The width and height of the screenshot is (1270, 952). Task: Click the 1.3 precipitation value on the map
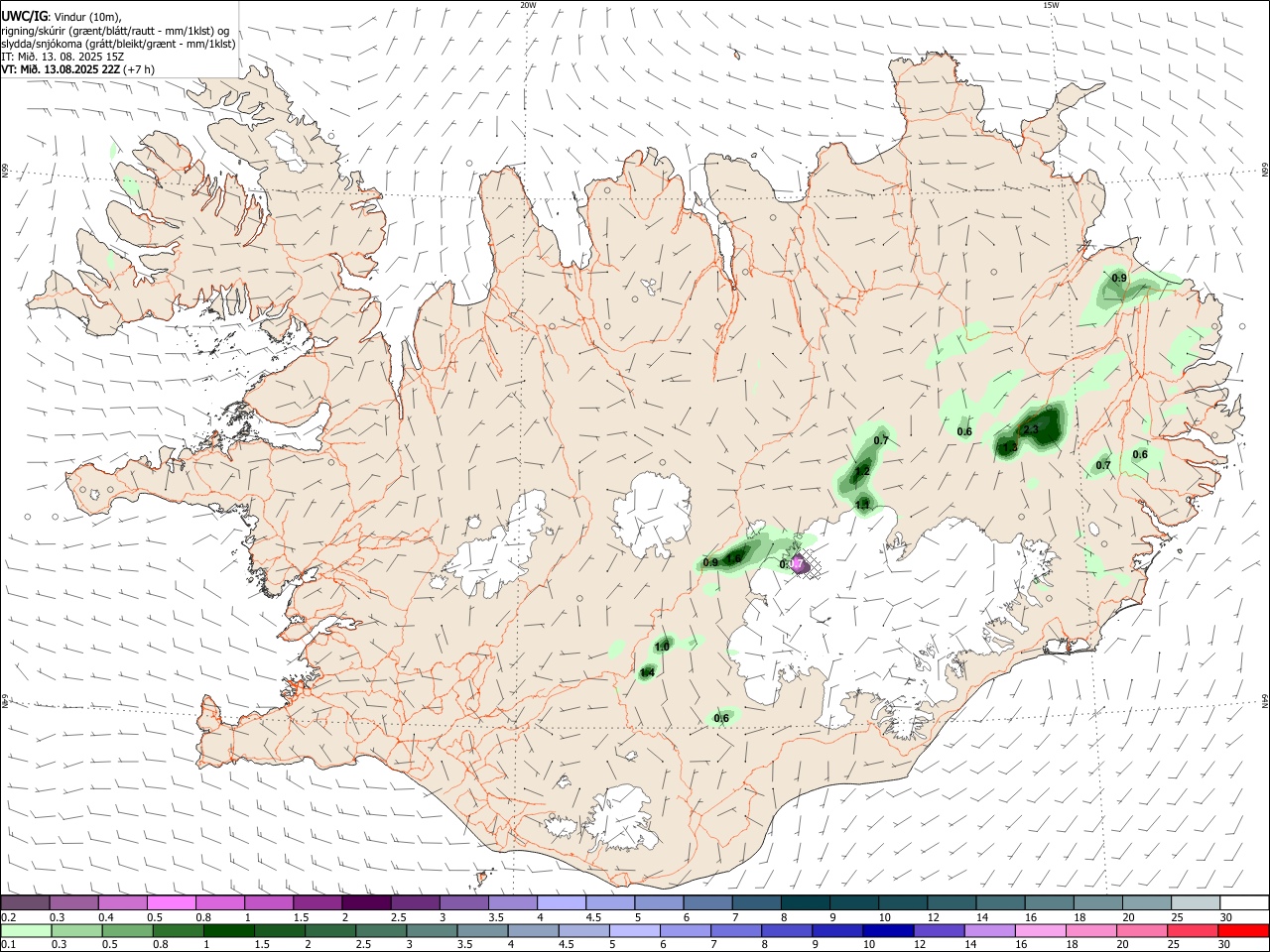click(1010, 447)
